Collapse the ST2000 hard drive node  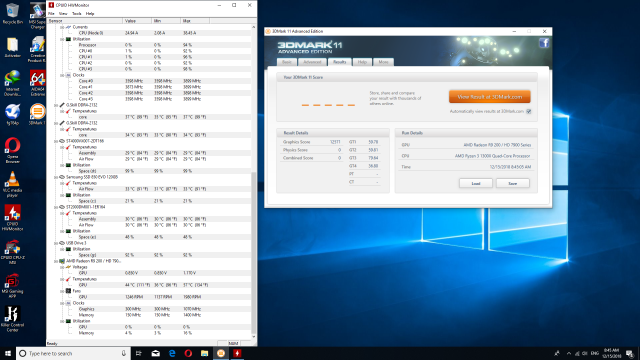pyautogui.click(x=56, y=207)
